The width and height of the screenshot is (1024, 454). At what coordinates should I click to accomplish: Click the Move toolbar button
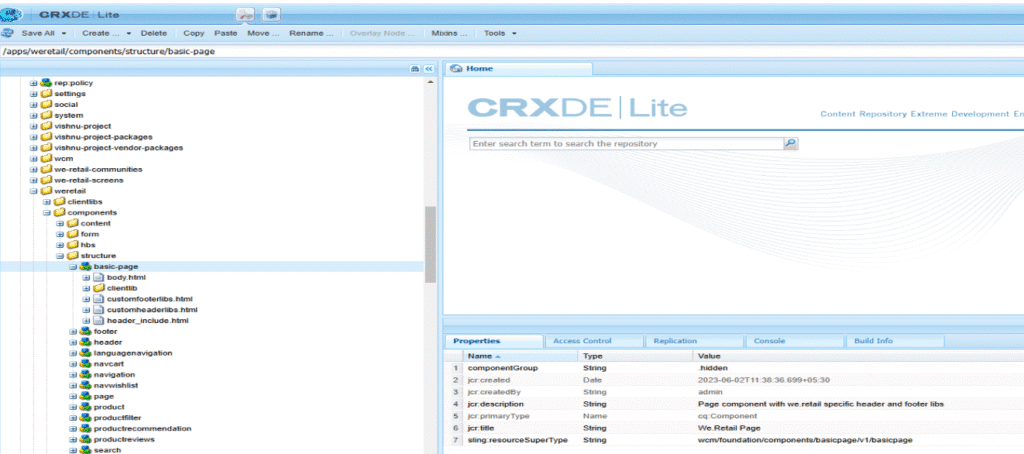[263, 33]
